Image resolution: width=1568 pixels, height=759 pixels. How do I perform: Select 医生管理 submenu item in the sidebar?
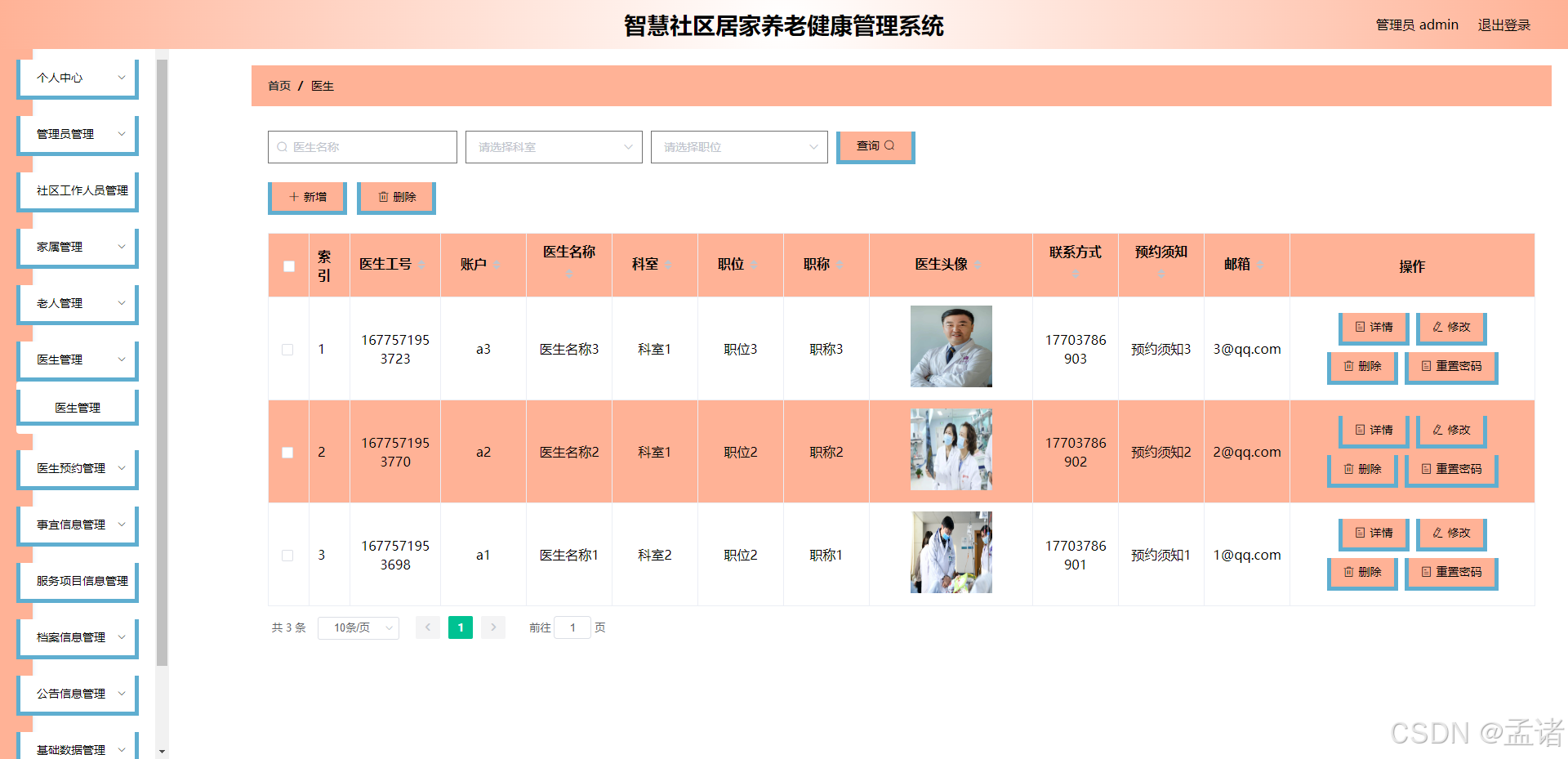[77, 406]
